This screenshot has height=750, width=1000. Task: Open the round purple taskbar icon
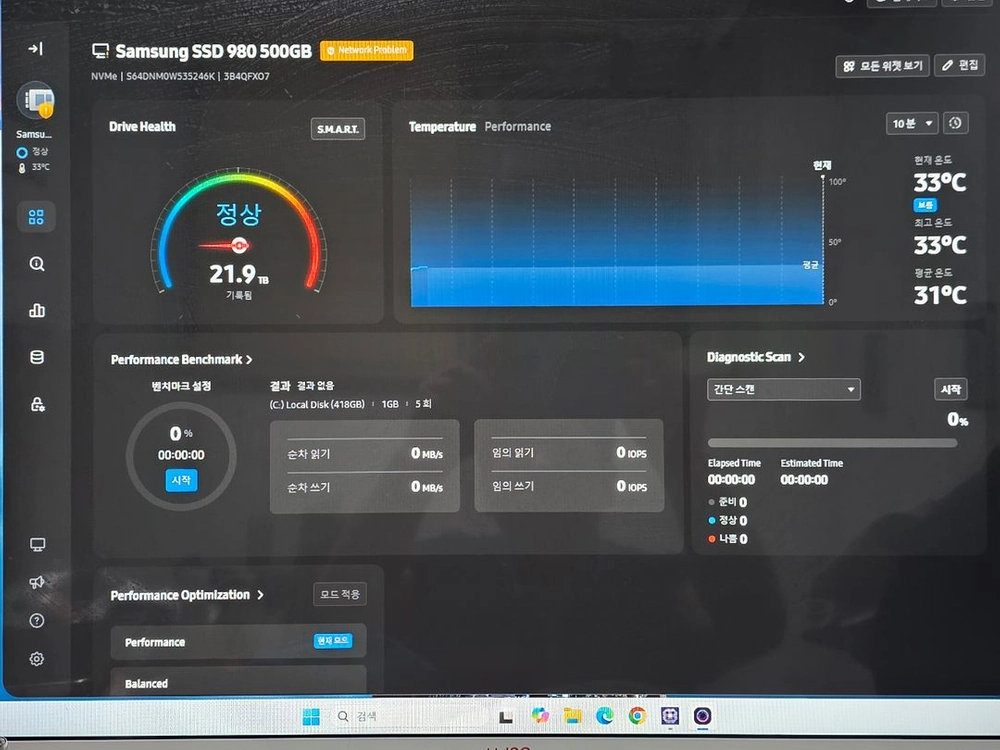tap(703, 716)
